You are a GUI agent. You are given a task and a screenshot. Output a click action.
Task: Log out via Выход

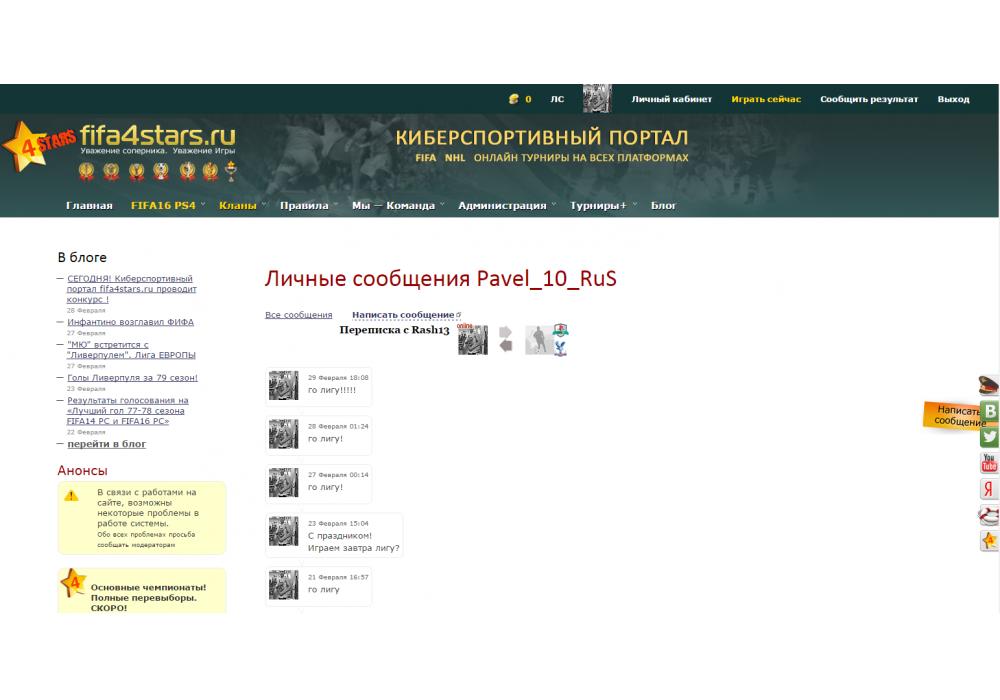(953, 99)
